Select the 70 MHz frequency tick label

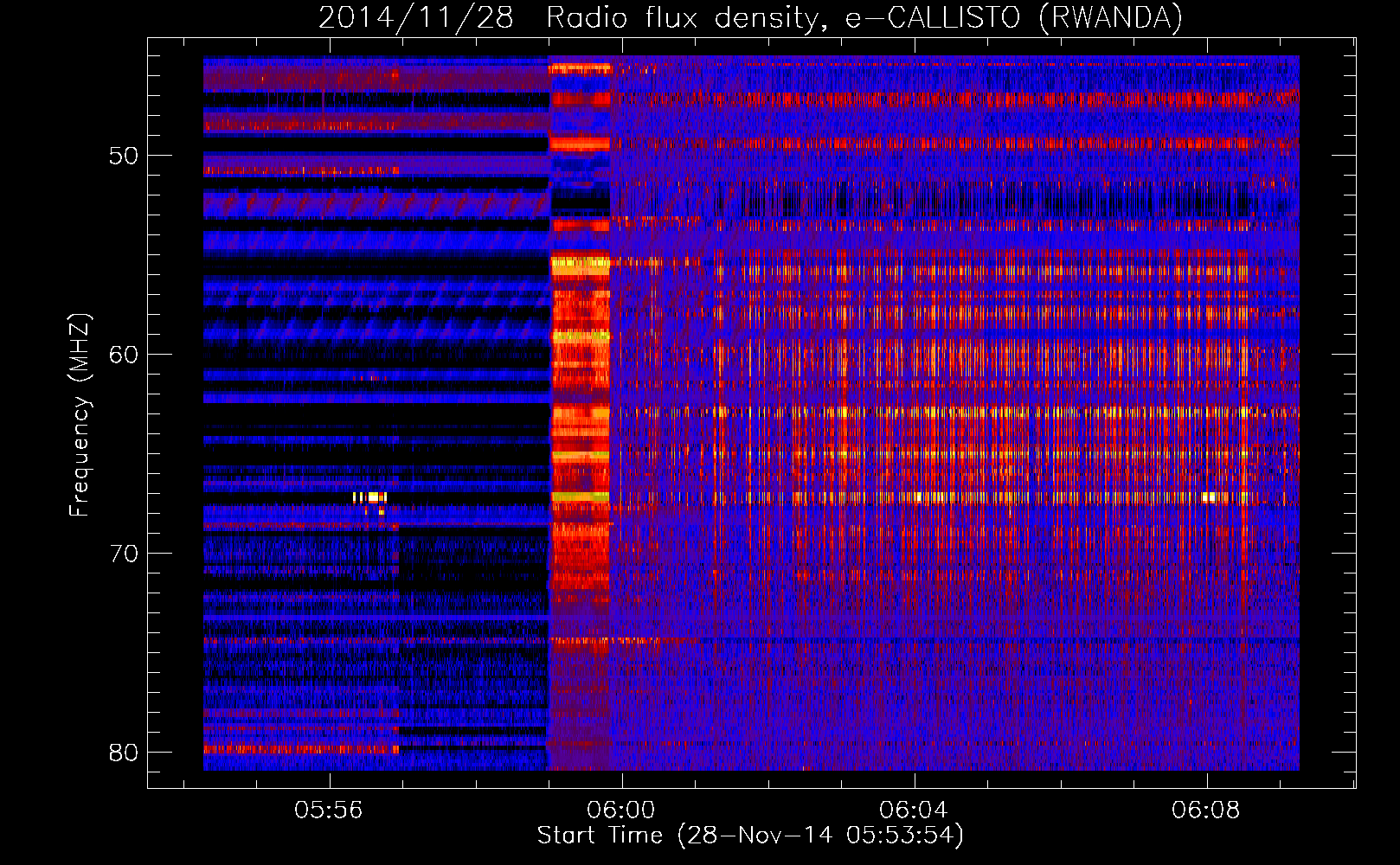click(x=124, y=554)
